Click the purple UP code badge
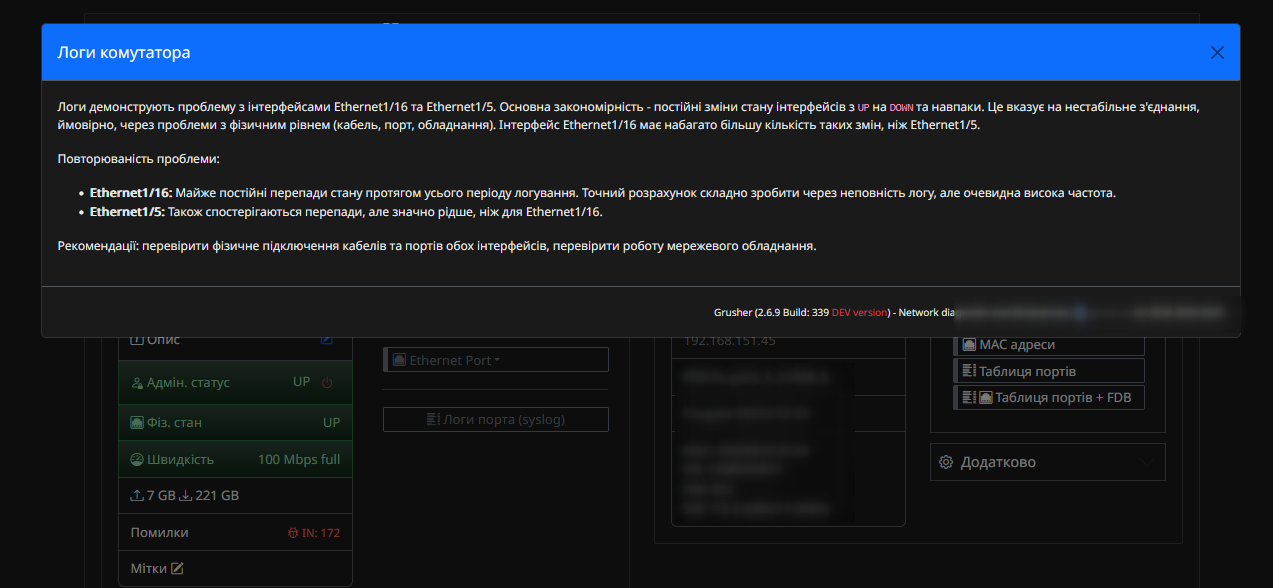 (x=864, y=106)
